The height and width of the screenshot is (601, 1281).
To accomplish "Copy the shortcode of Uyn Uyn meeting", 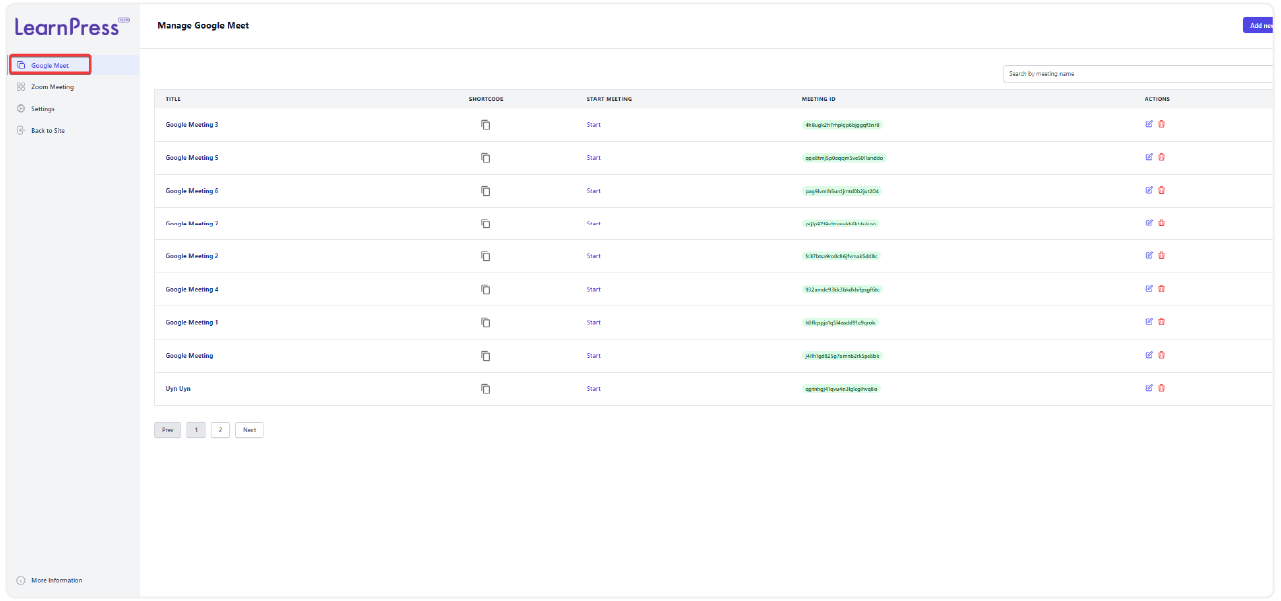I will (485, 389).
